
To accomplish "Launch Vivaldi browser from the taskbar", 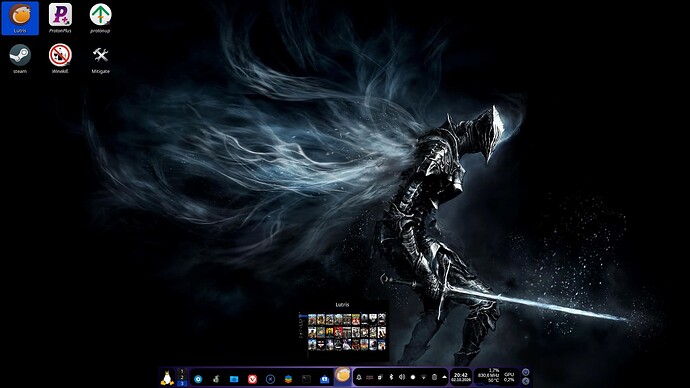I will coord(252,379).
